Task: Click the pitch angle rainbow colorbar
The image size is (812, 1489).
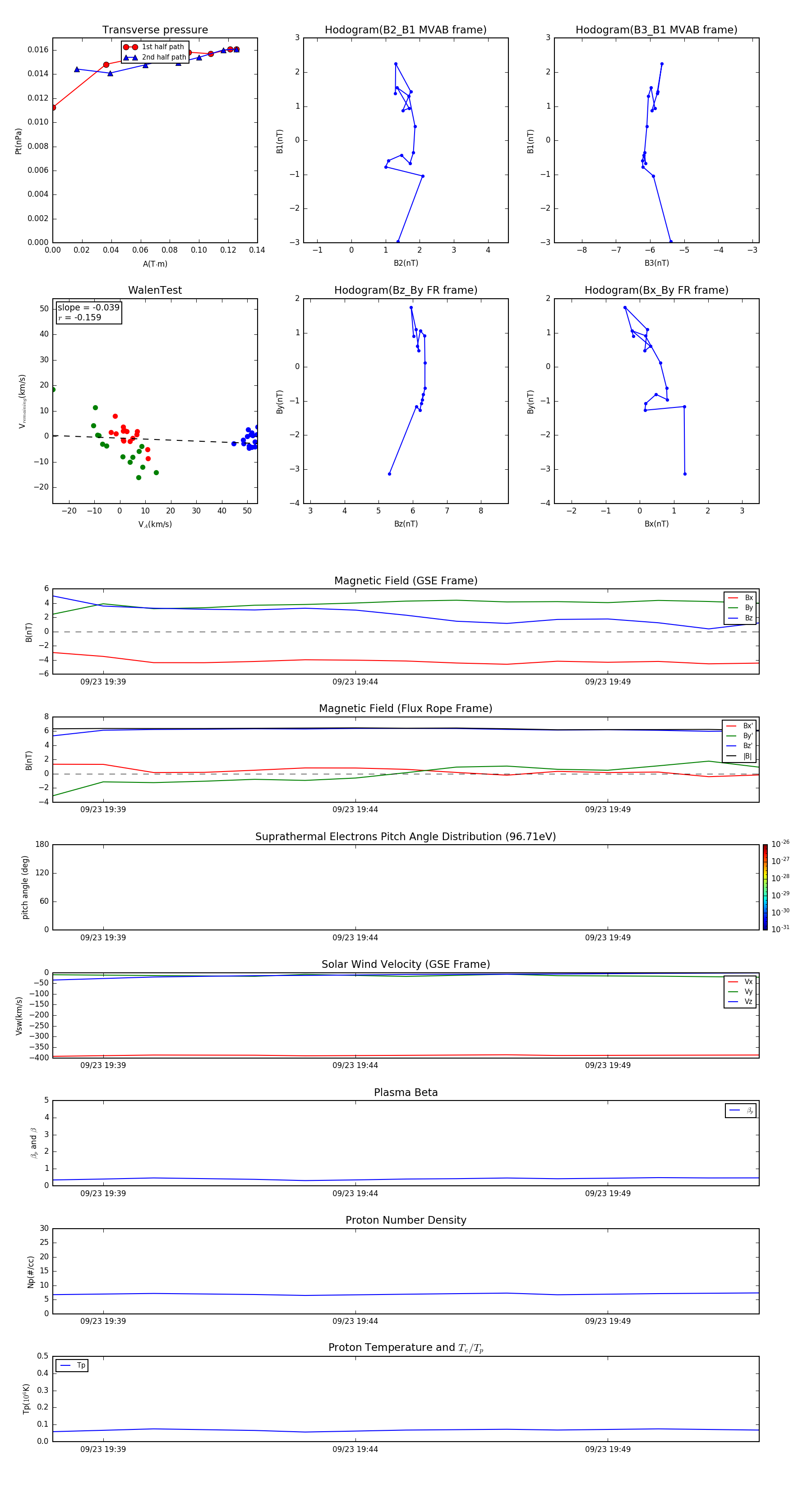Action: (765, 887)
